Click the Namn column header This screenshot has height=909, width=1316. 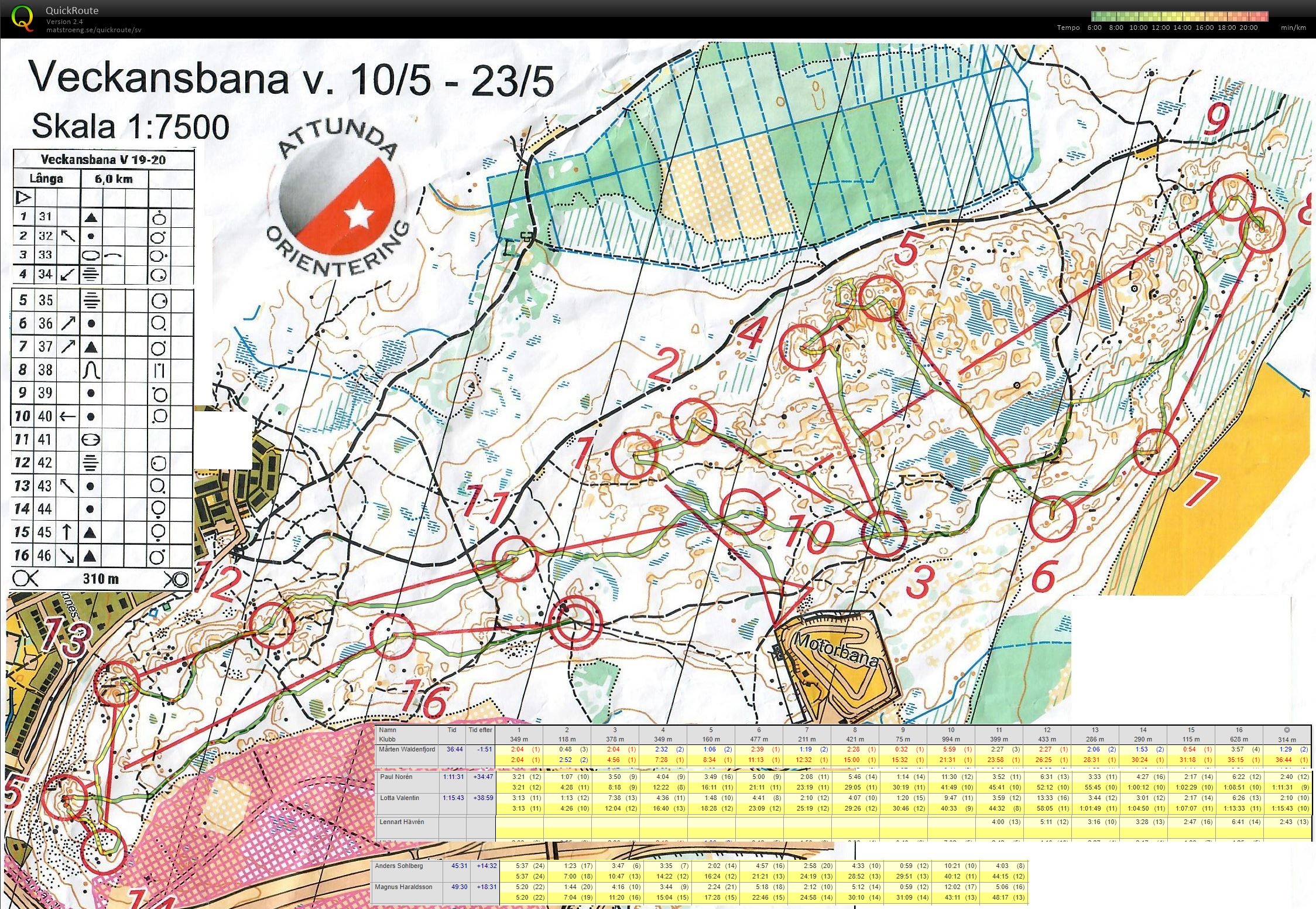click(x=388, y=730)
